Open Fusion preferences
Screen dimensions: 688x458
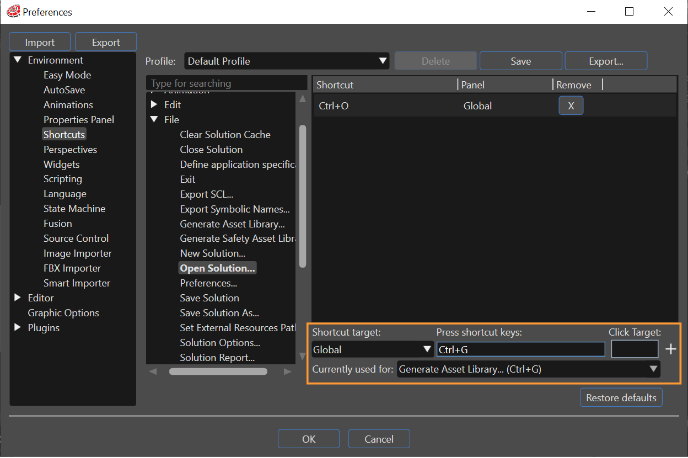57,224
